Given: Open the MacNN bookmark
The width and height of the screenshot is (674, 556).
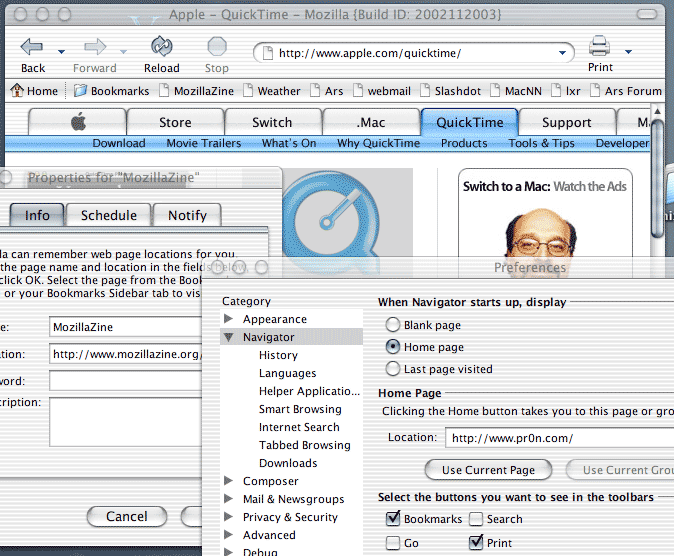Looking at the screenshot, I should (516, 91).
